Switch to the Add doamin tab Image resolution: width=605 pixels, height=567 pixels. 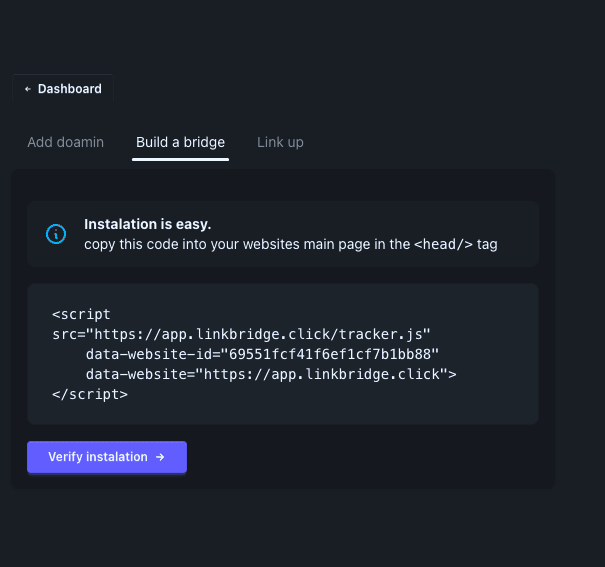click(x=65, y=142)
